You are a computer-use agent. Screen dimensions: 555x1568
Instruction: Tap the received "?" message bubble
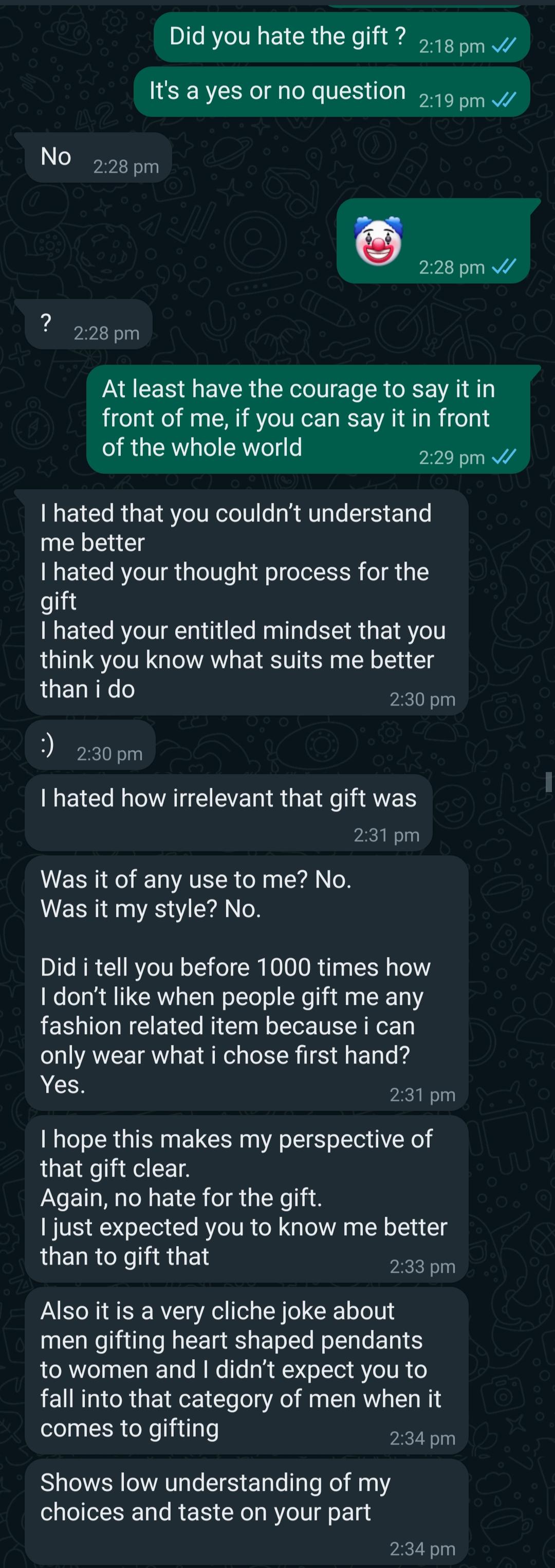click(46, 322)
